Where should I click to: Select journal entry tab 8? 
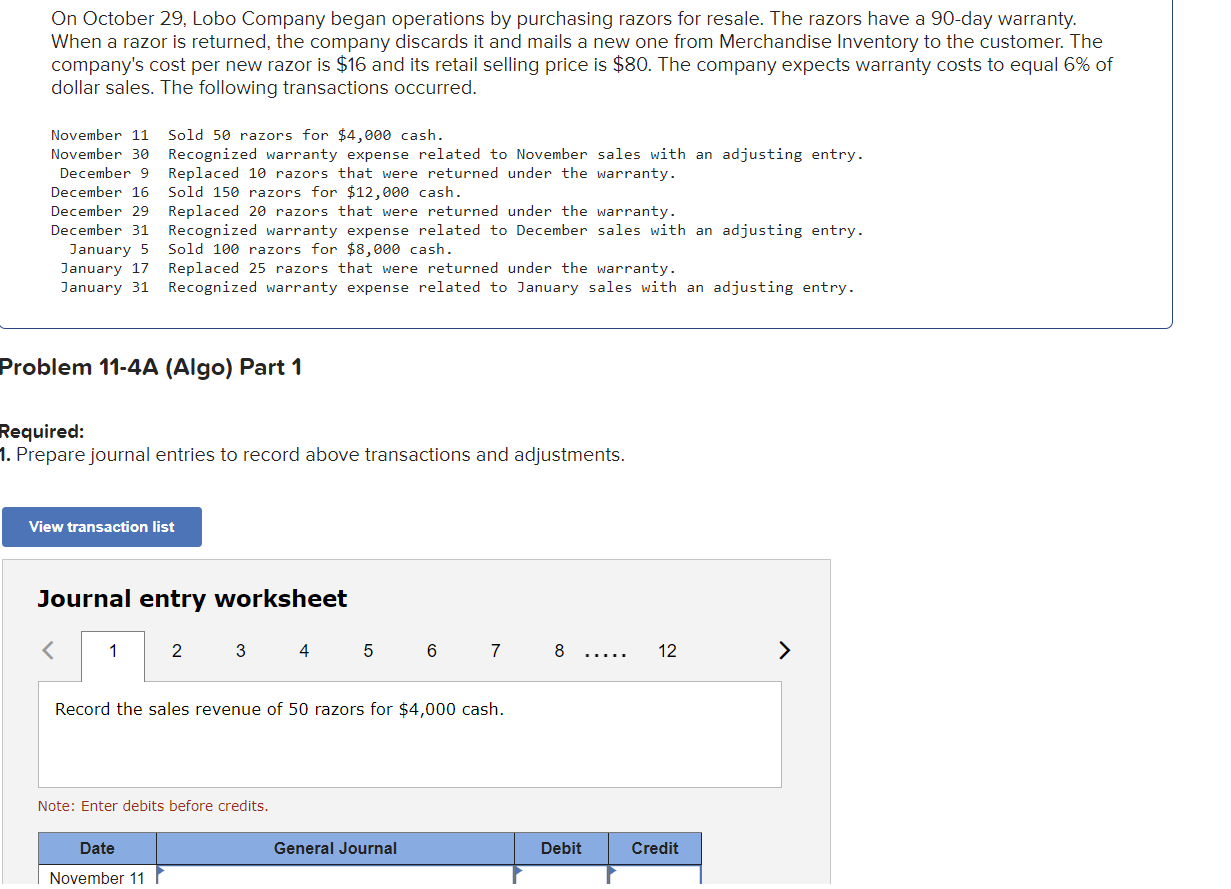click(x=558, y=650)
